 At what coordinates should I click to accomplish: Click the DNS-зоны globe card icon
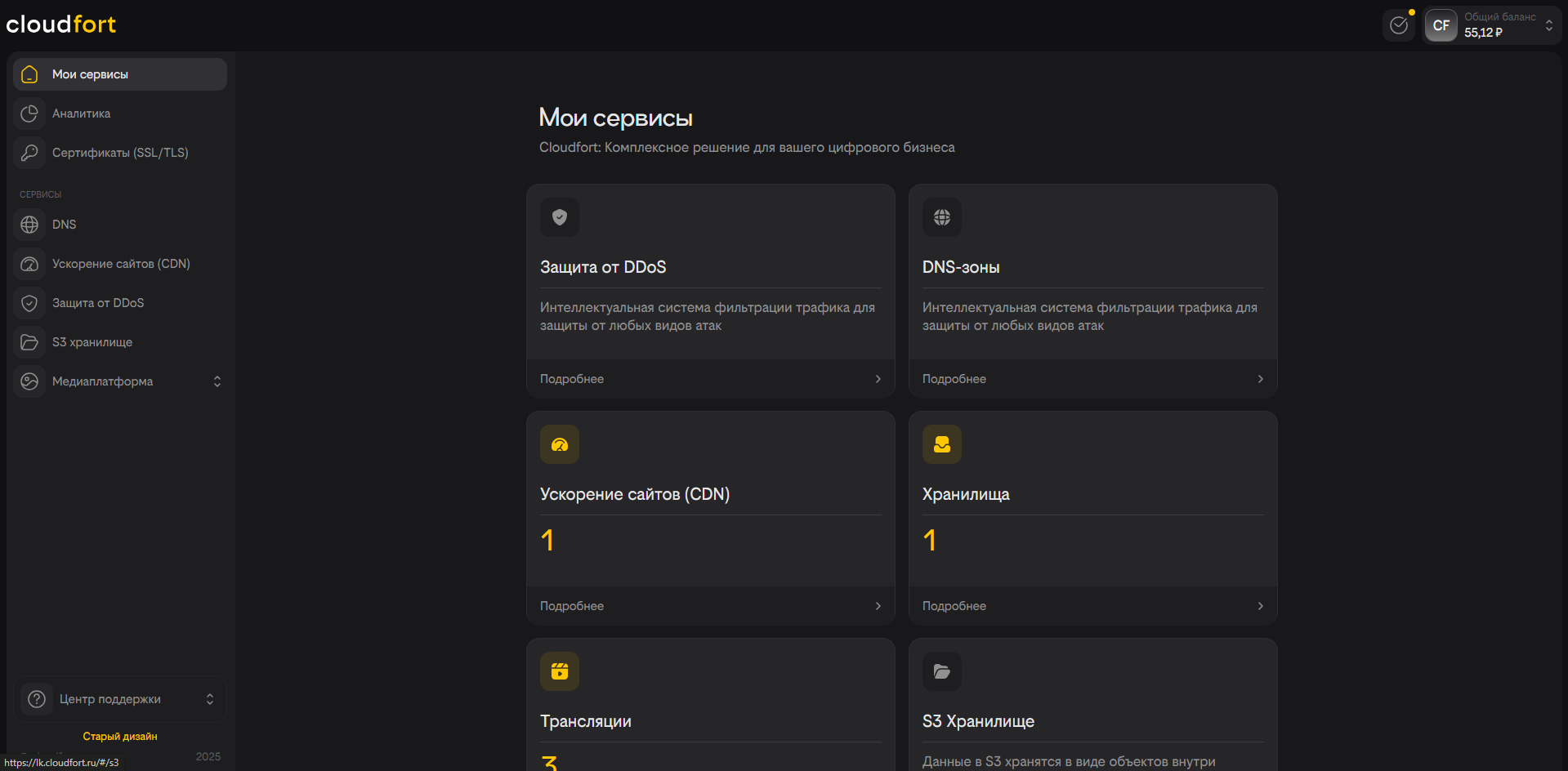(x=942, y=217)
